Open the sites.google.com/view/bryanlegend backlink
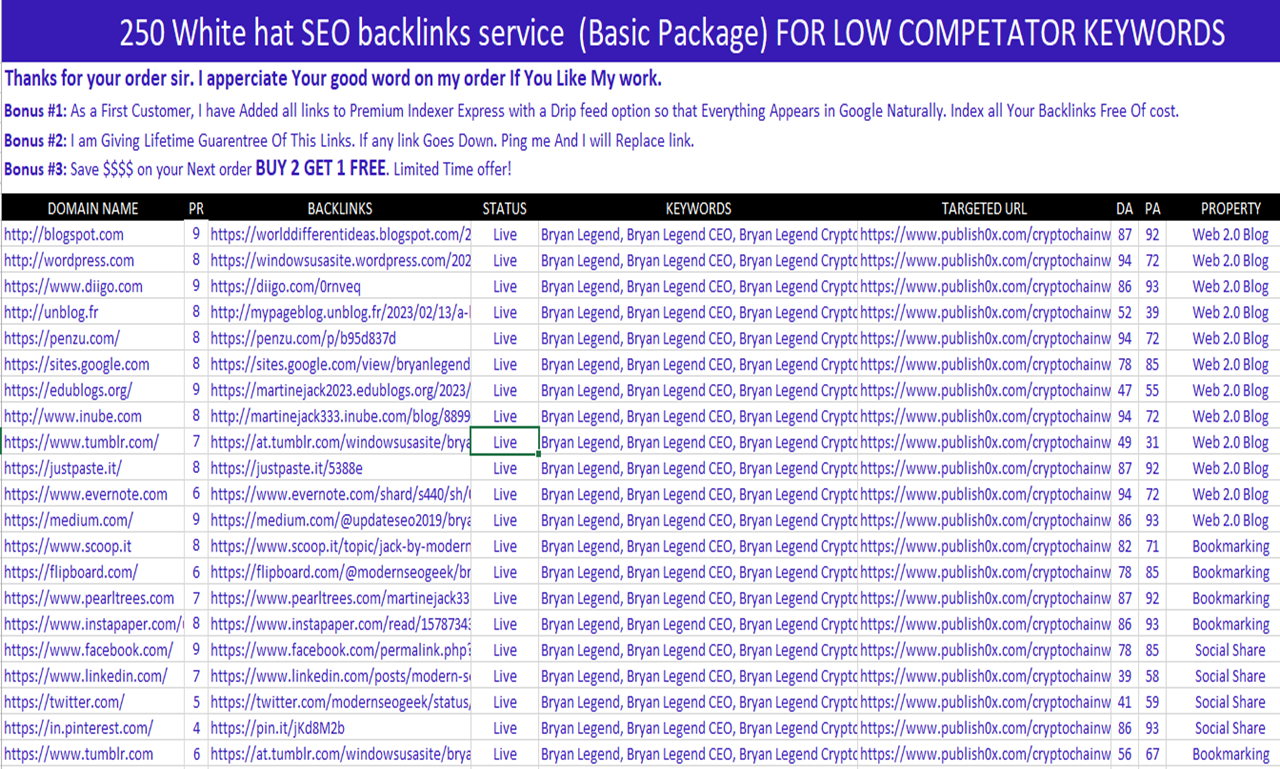 pyautogui.click(x=341, y=364)
